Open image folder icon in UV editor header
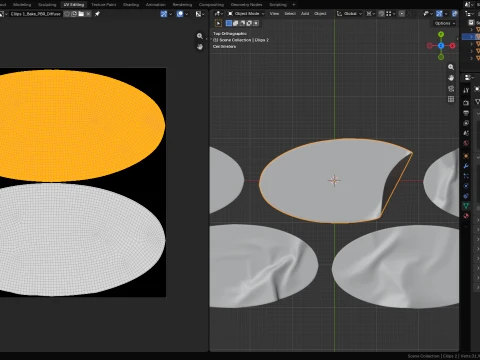 click(x=81, y=14)
